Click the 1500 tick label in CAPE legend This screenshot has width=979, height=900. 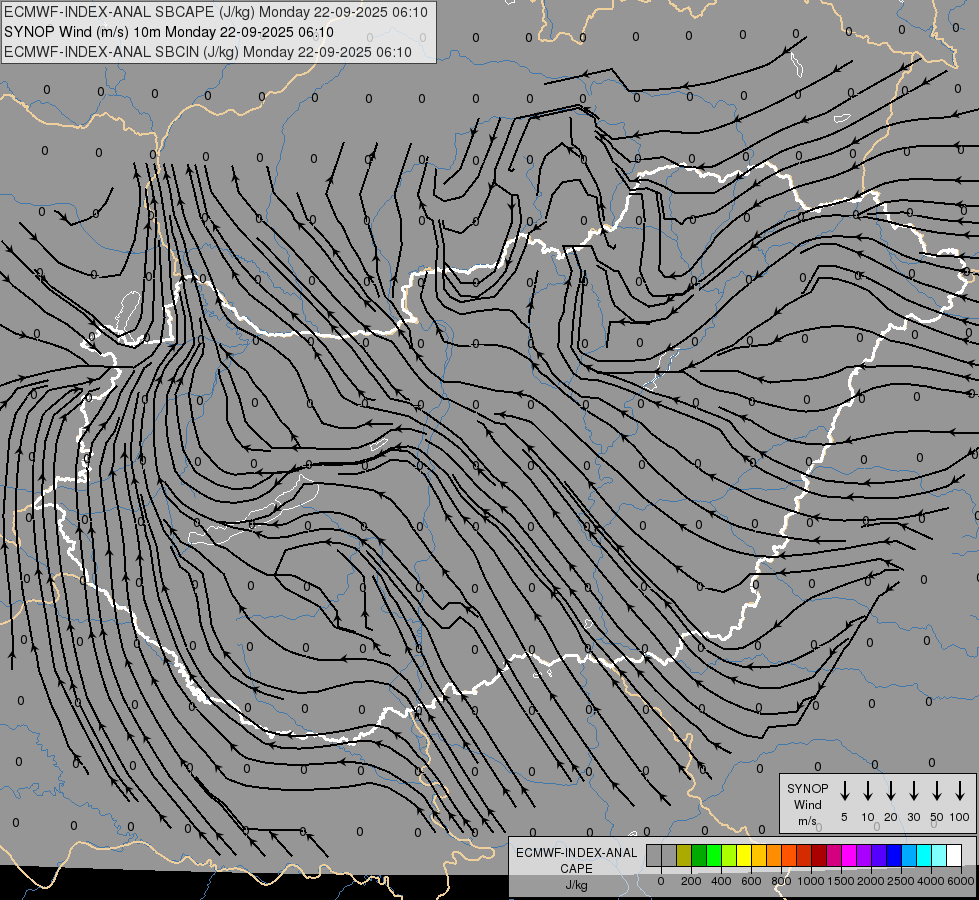point(840,881)
